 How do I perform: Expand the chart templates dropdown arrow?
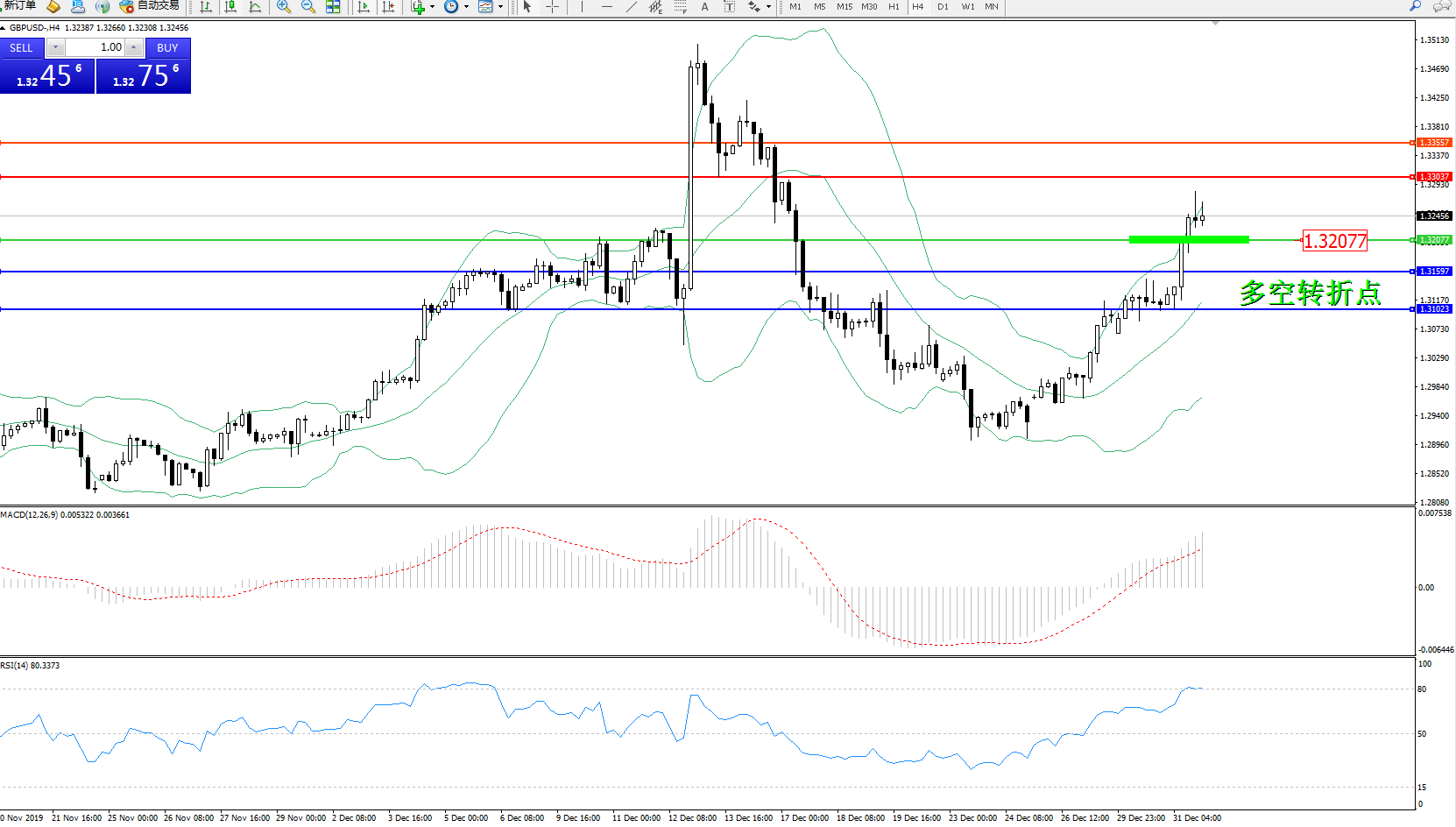click(x=500, y=7)
